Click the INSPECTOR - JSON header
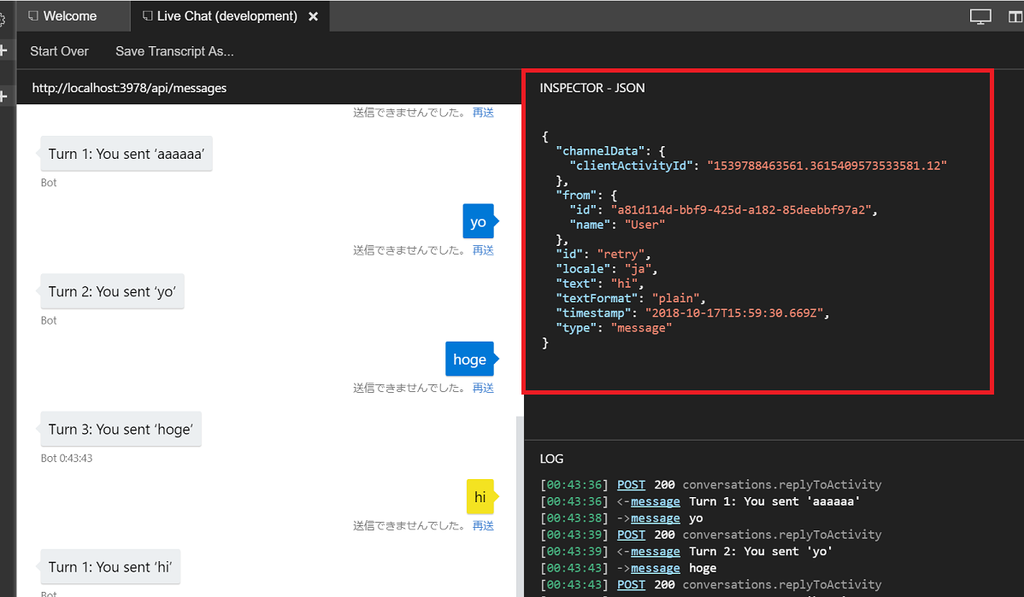The image size is (1024, 597). coord(592,88)
